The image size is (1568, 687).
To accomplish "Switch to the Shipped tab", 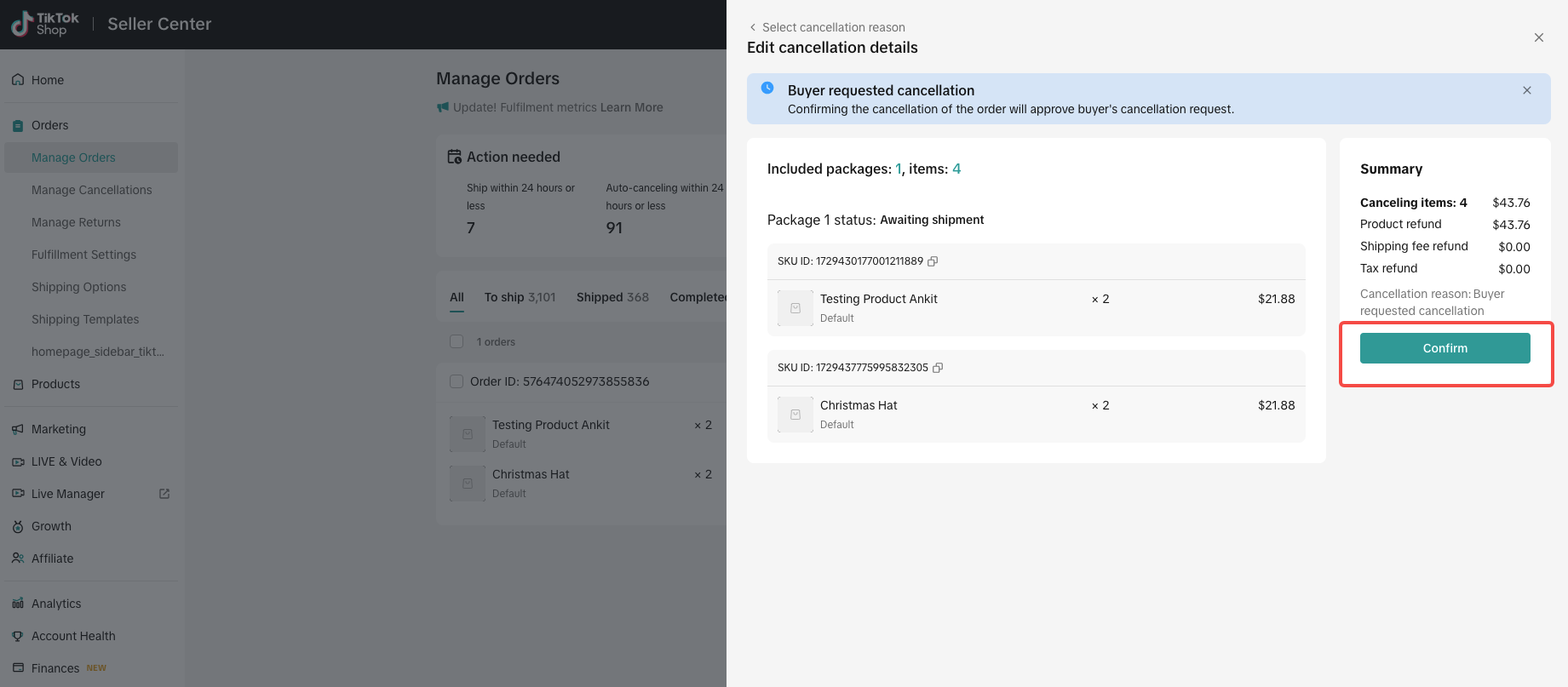I will [x=612, y=297].
